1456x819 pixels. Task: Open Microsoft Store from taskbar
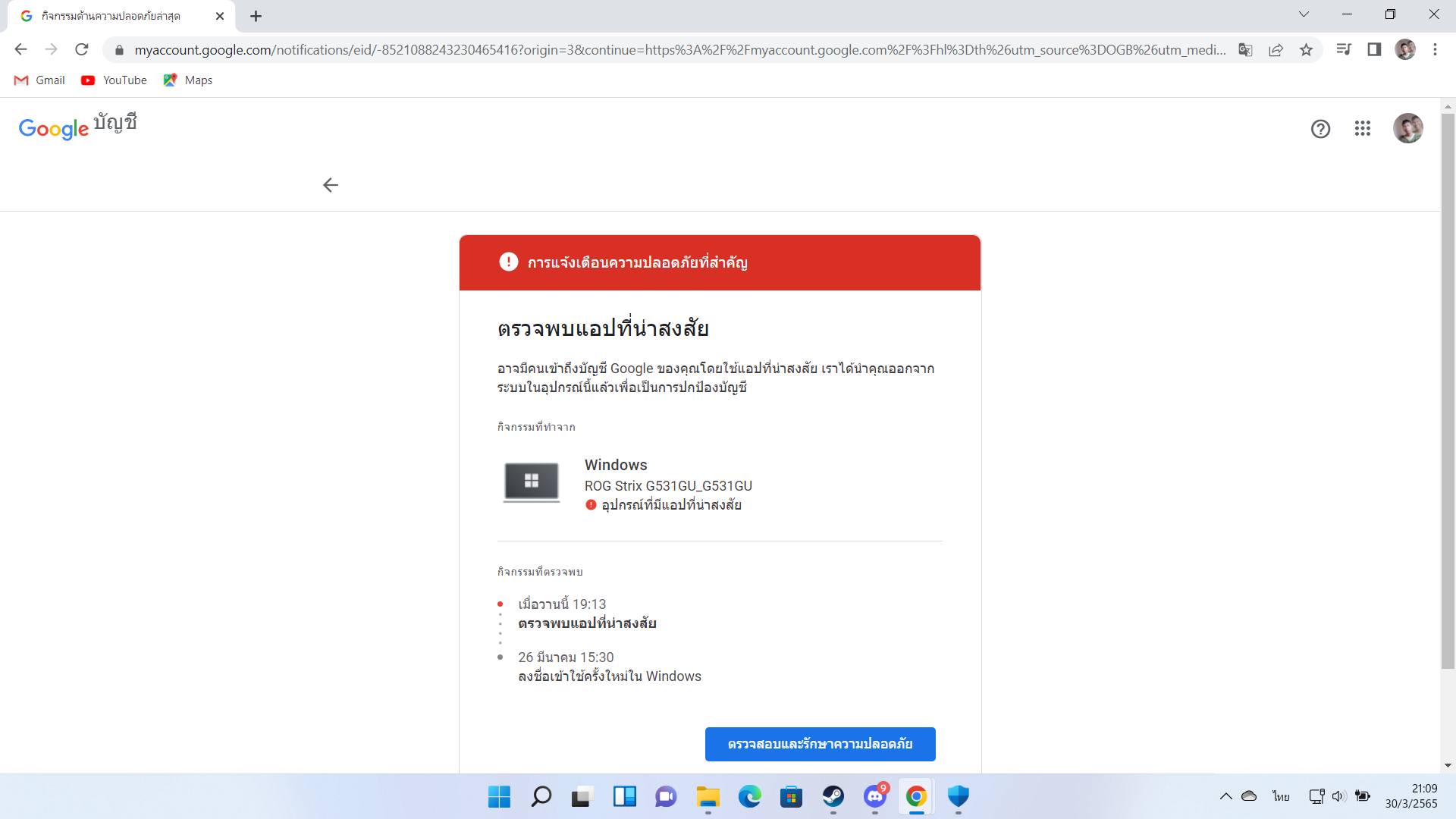pyautogui.click(x=791, y=796)
